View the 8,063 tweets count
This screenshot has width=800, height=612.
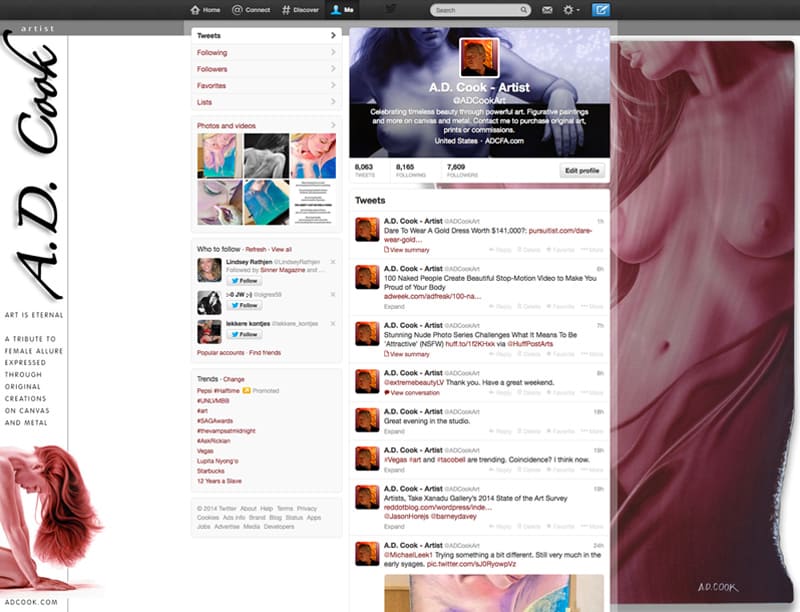[x=364, y=170]
